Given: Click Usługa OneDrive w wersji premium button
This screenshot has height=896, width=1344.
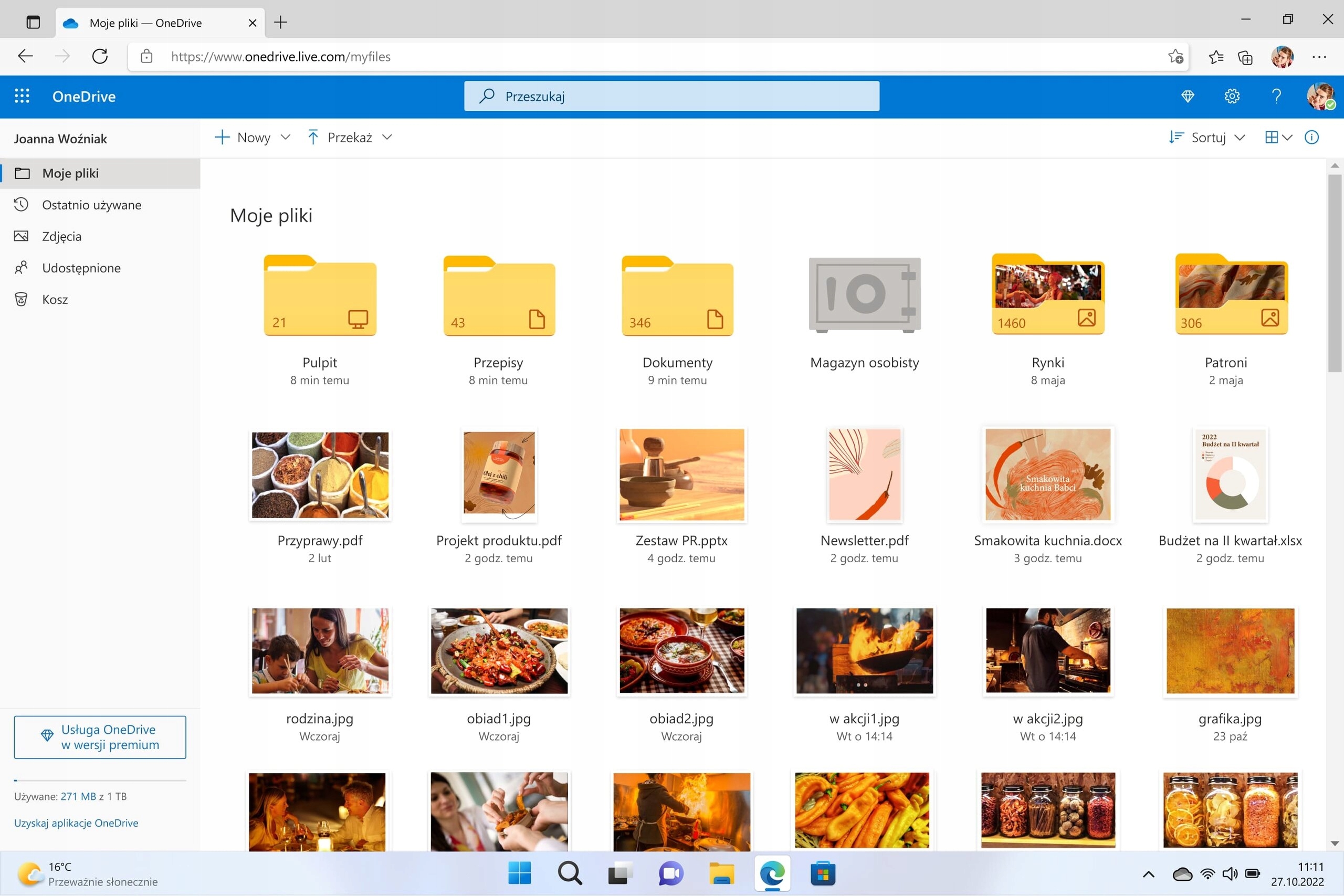Looking at the screenshot, I should 100,736.
